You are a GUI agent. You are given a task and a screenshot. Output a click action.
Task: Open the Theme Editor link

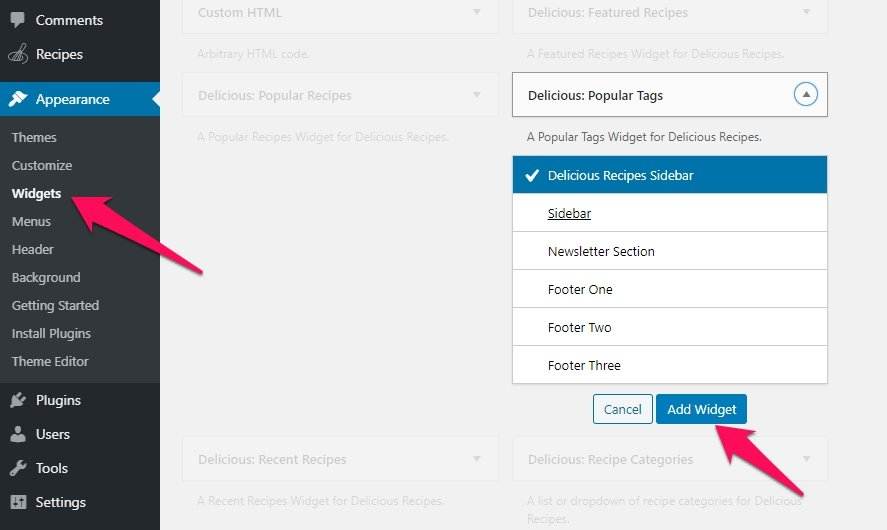tap(50, 361)
